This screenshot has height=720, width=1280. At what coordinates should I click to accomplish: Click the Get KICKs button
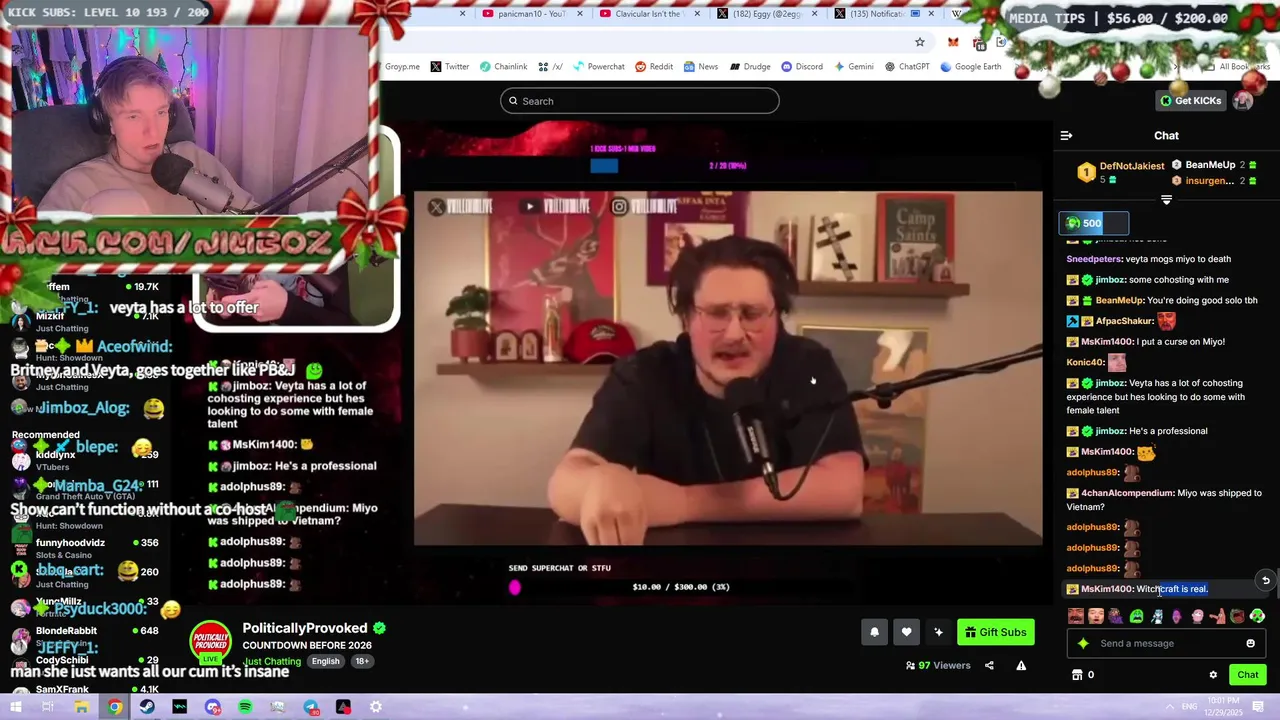1191,100
